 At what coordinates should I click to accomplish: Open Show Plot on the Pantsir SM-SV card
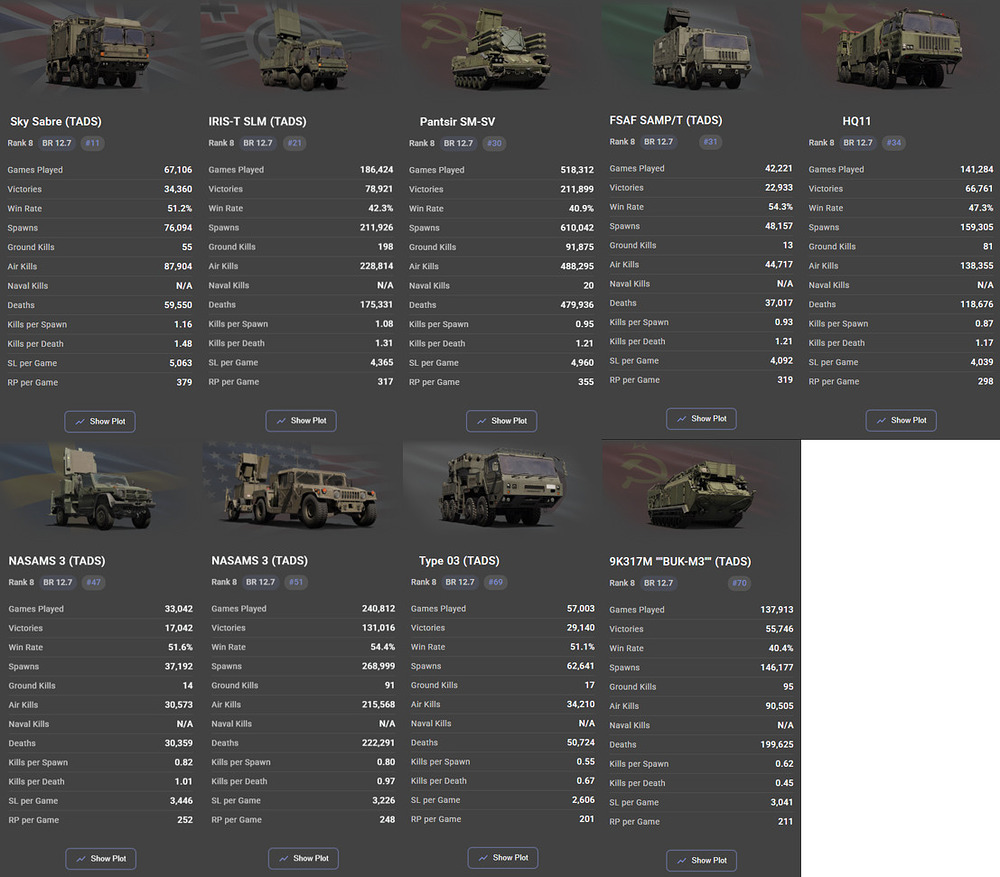click(x=501, y=421)
